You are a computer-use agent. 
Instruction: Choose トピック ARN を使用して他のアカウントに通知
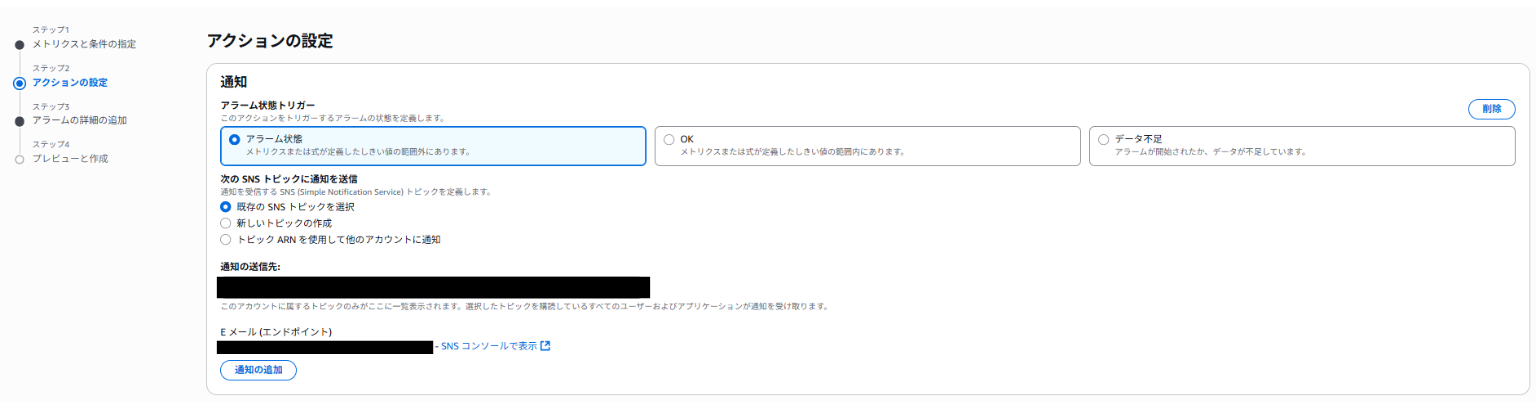tap(226, 240)
